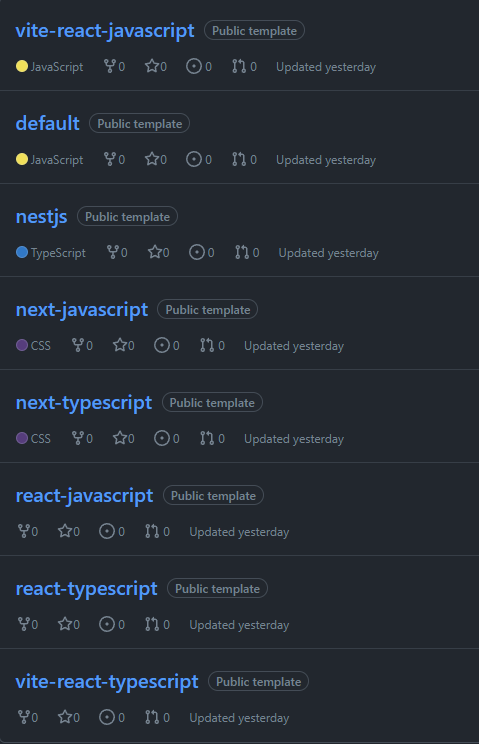Image resolution: width=479 pixels, height=744 pixels.
Task: Click the star icon for next-typescript
Action: 120,438
